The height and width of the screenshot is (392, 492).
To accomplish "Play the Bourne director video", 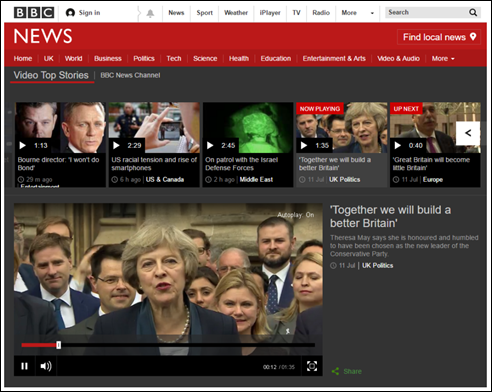I will pyautogui.click(x=23, y=145).
